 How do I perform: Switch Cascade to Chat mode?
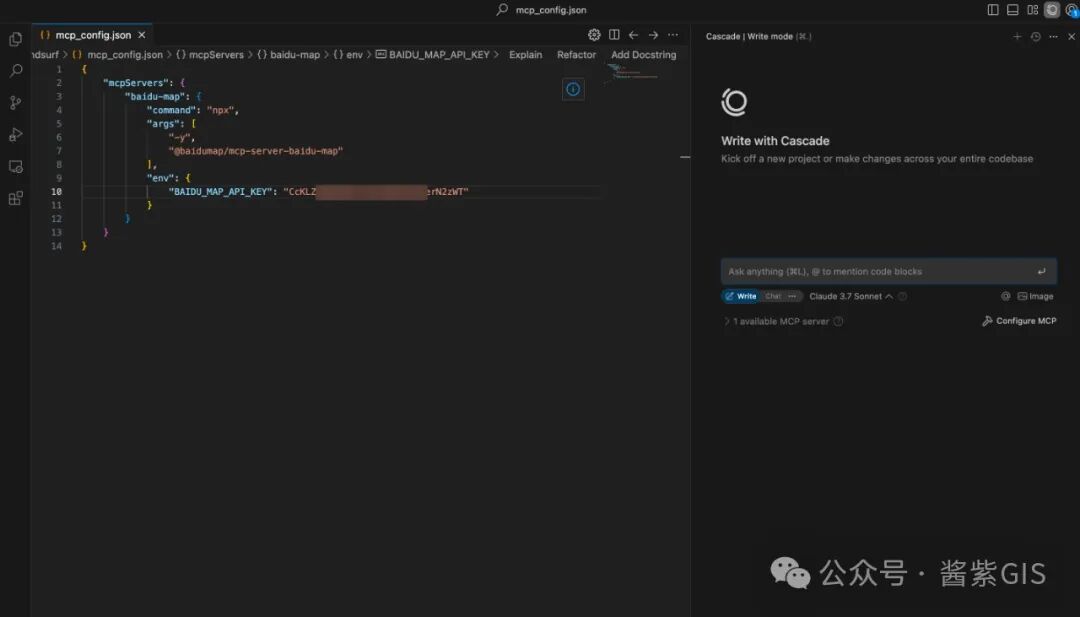coord(773,296)
